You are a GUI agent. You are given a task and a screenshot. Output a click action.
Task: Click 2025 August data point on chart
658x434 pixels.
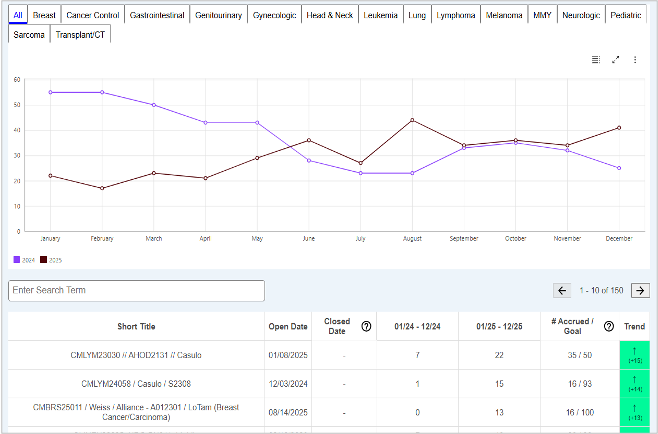tap(413, 120)
